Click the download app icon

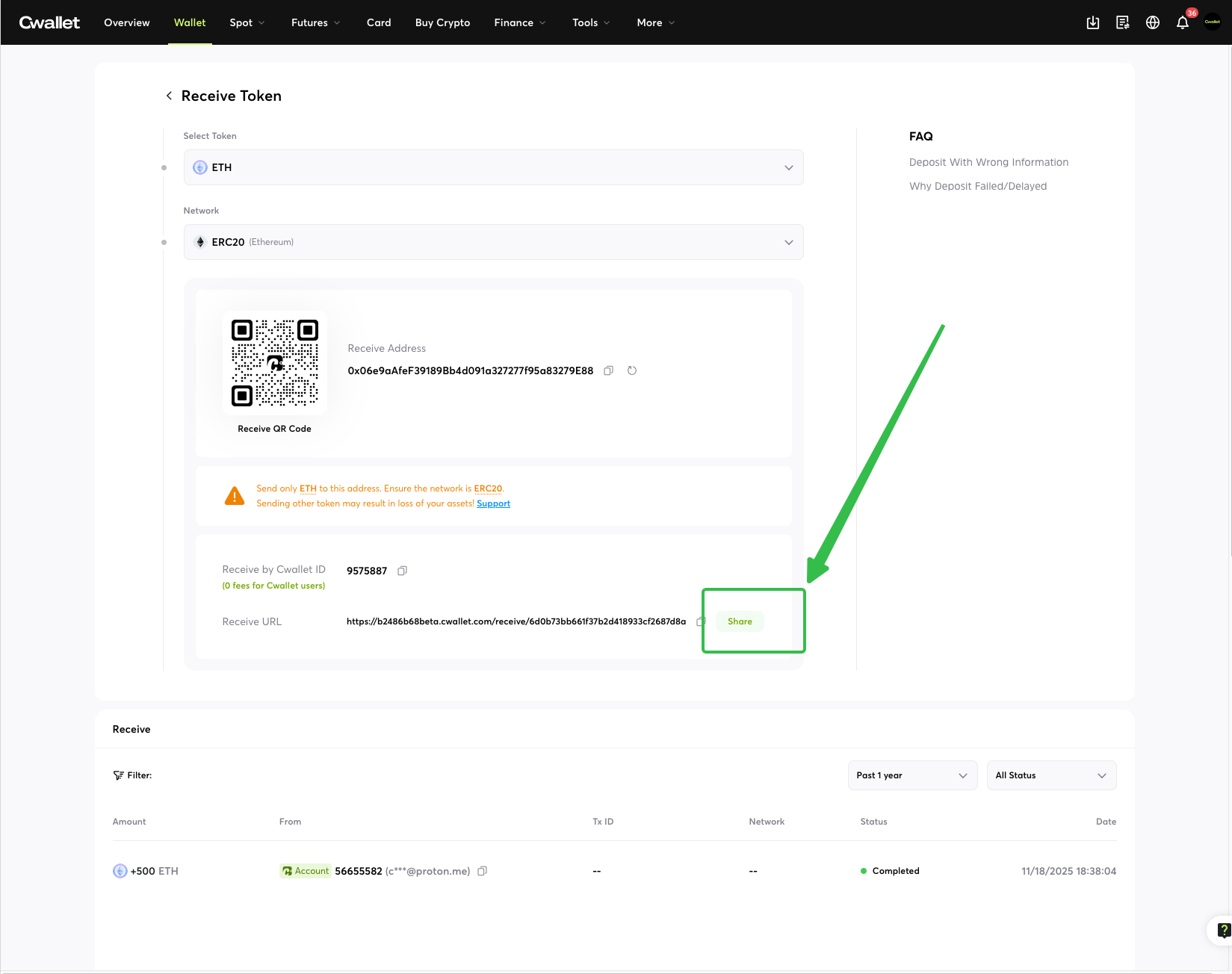(x=1093, y=22)
